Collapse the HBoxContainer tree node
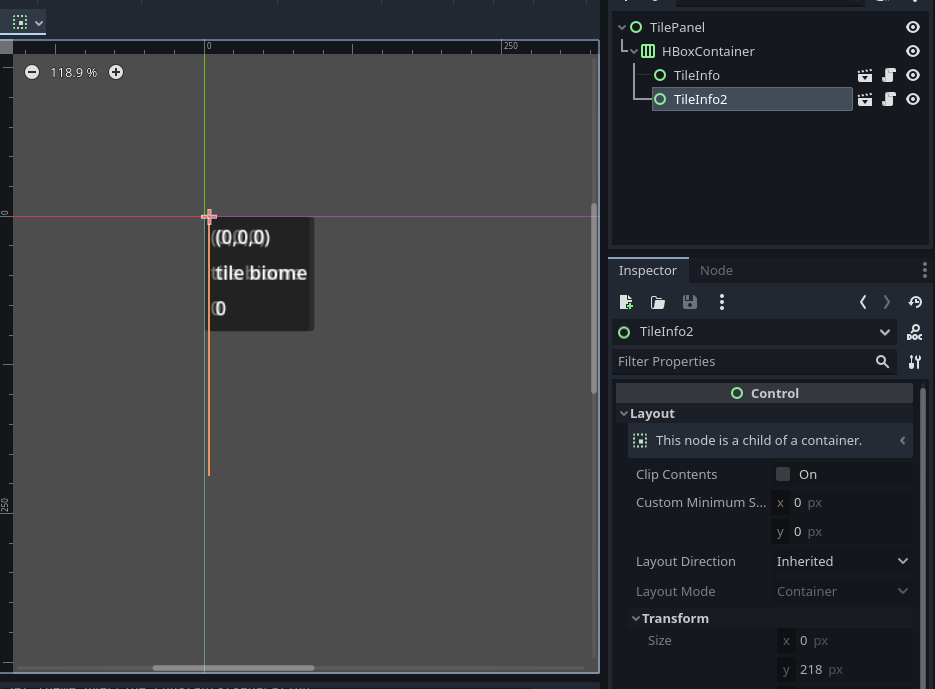This screenshot has height=689, width=935. pyautogui.click(x=634, y=51)
